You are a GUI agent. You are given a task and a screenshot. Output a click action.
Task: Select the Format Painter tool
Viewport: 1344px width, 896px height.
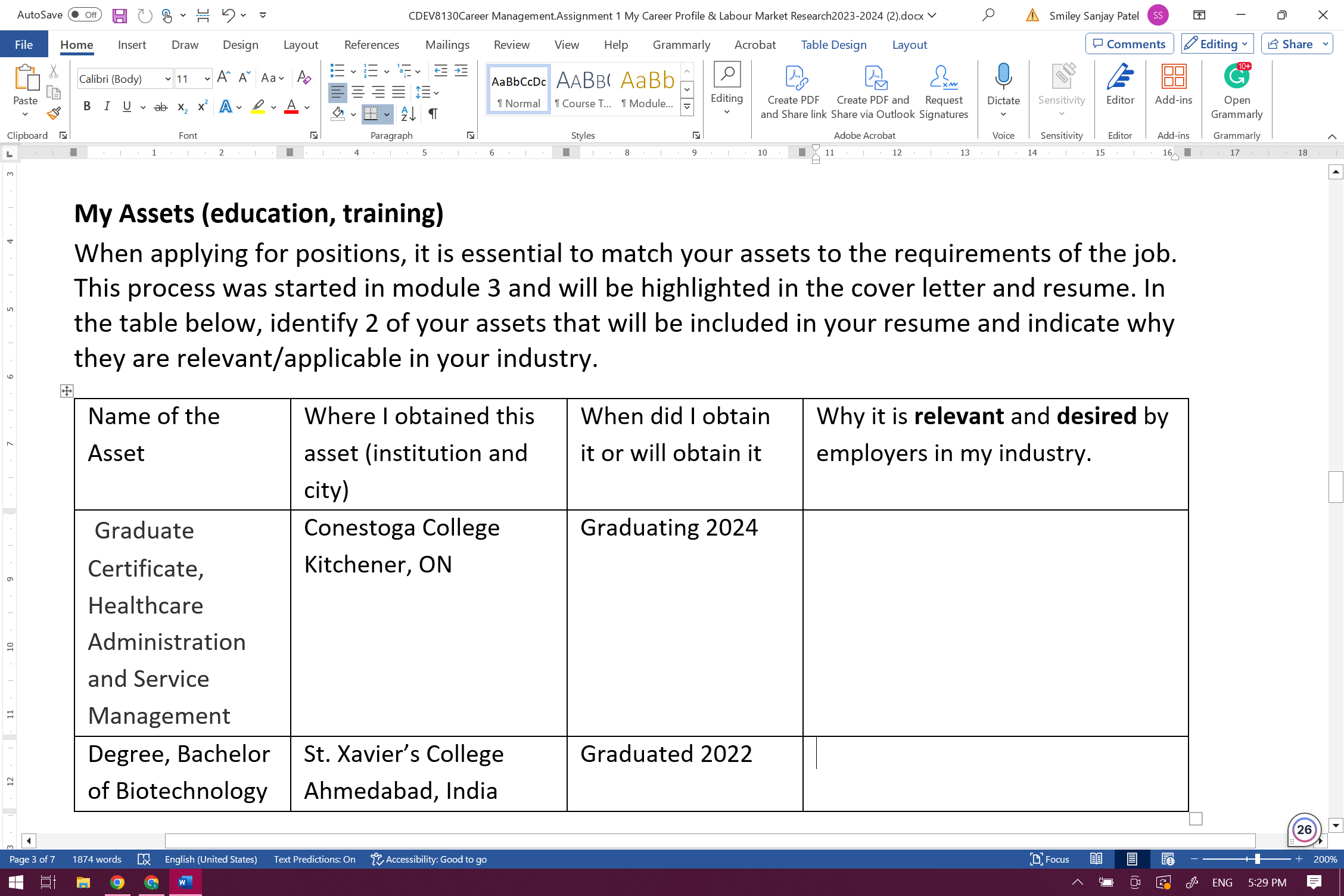pos(53,113)
